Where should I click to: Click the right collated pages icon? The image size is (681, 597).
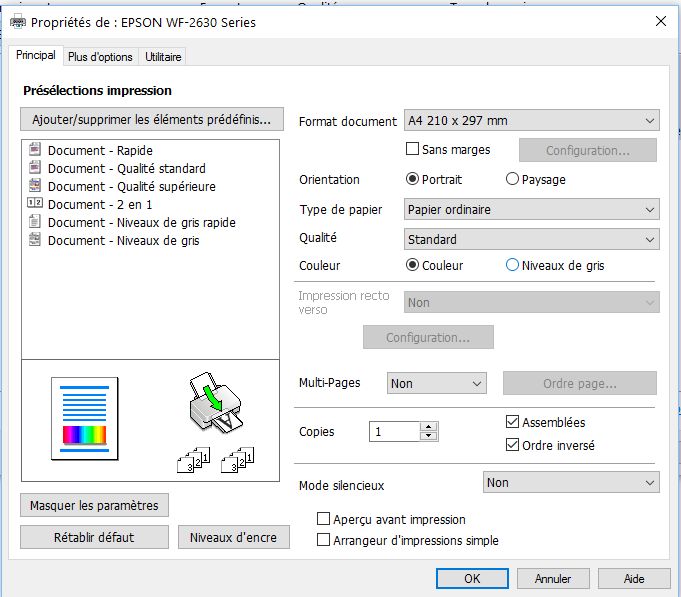(x=238, y=460)
